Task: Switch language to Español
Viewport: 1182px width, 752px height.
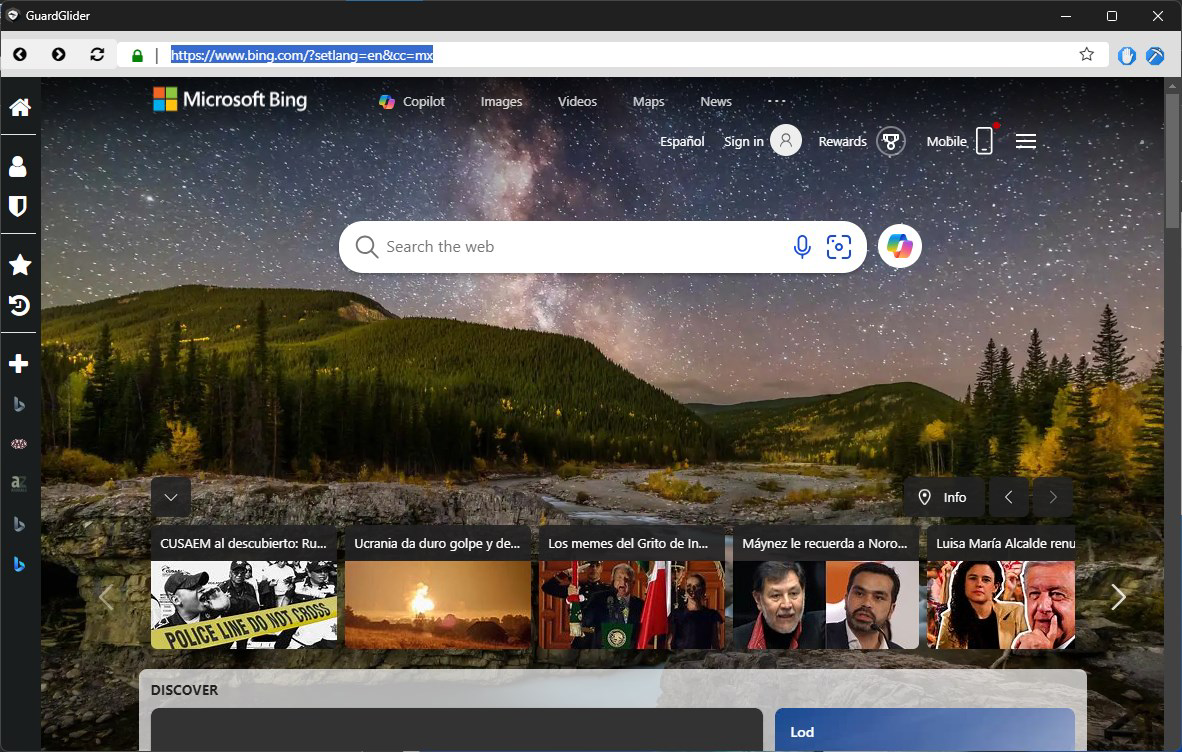Action: click(682, 141)
